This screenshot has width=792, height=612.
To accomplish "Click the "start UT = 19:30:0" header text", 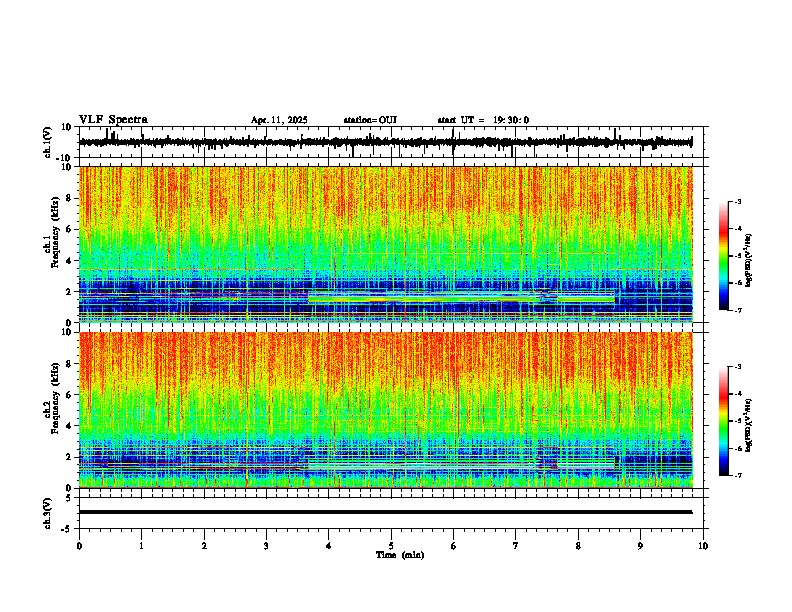I will (483, 120).
